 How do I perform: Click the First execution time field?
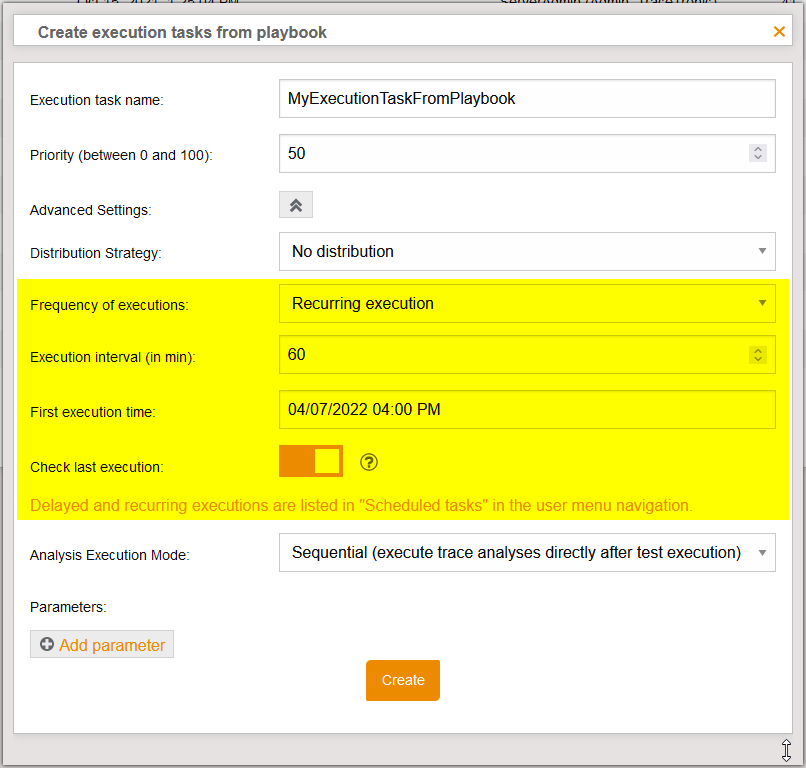(526, 409)
